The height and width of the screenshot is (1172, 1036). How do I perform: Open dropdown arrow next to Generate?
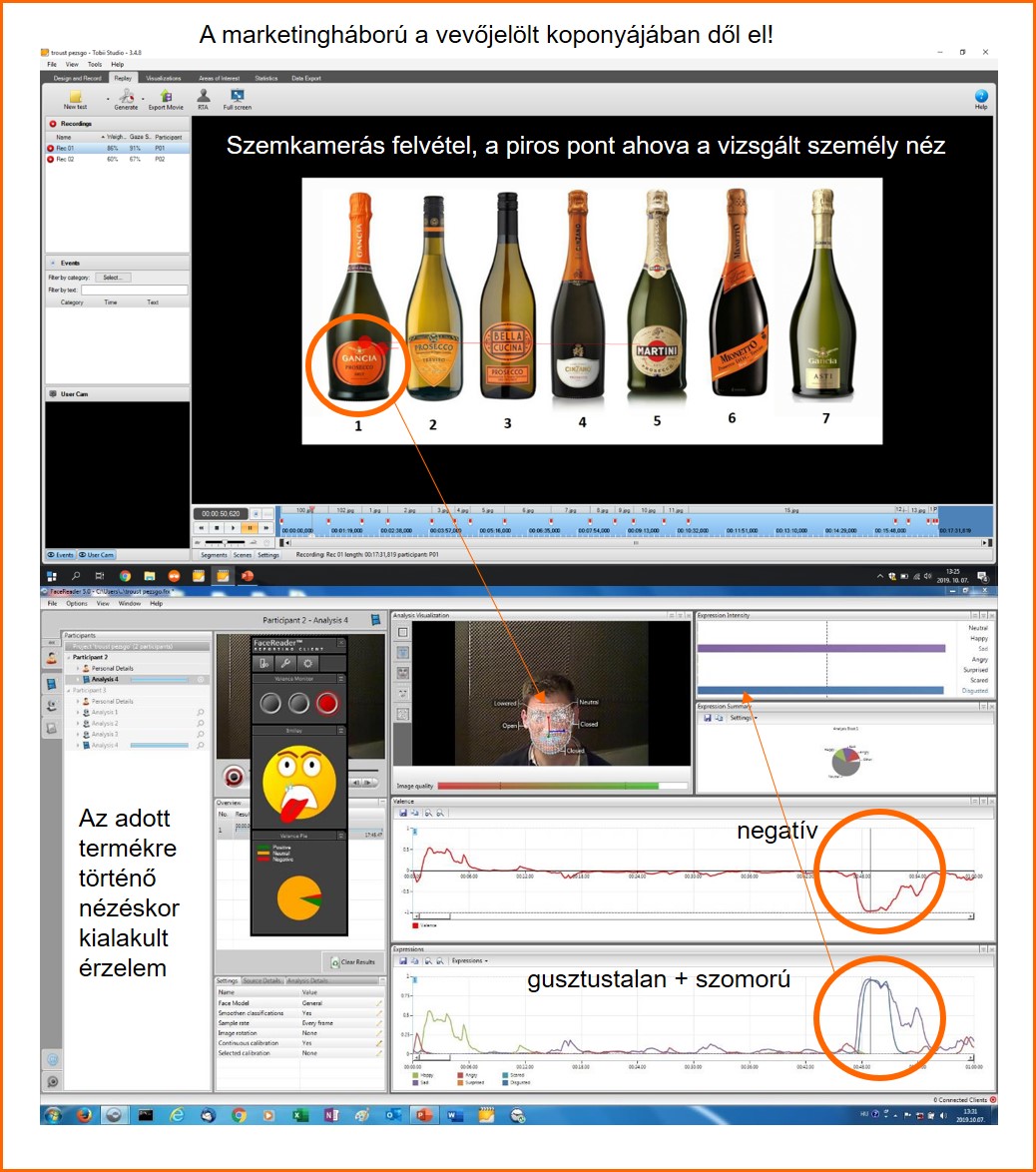click(143, 98)
